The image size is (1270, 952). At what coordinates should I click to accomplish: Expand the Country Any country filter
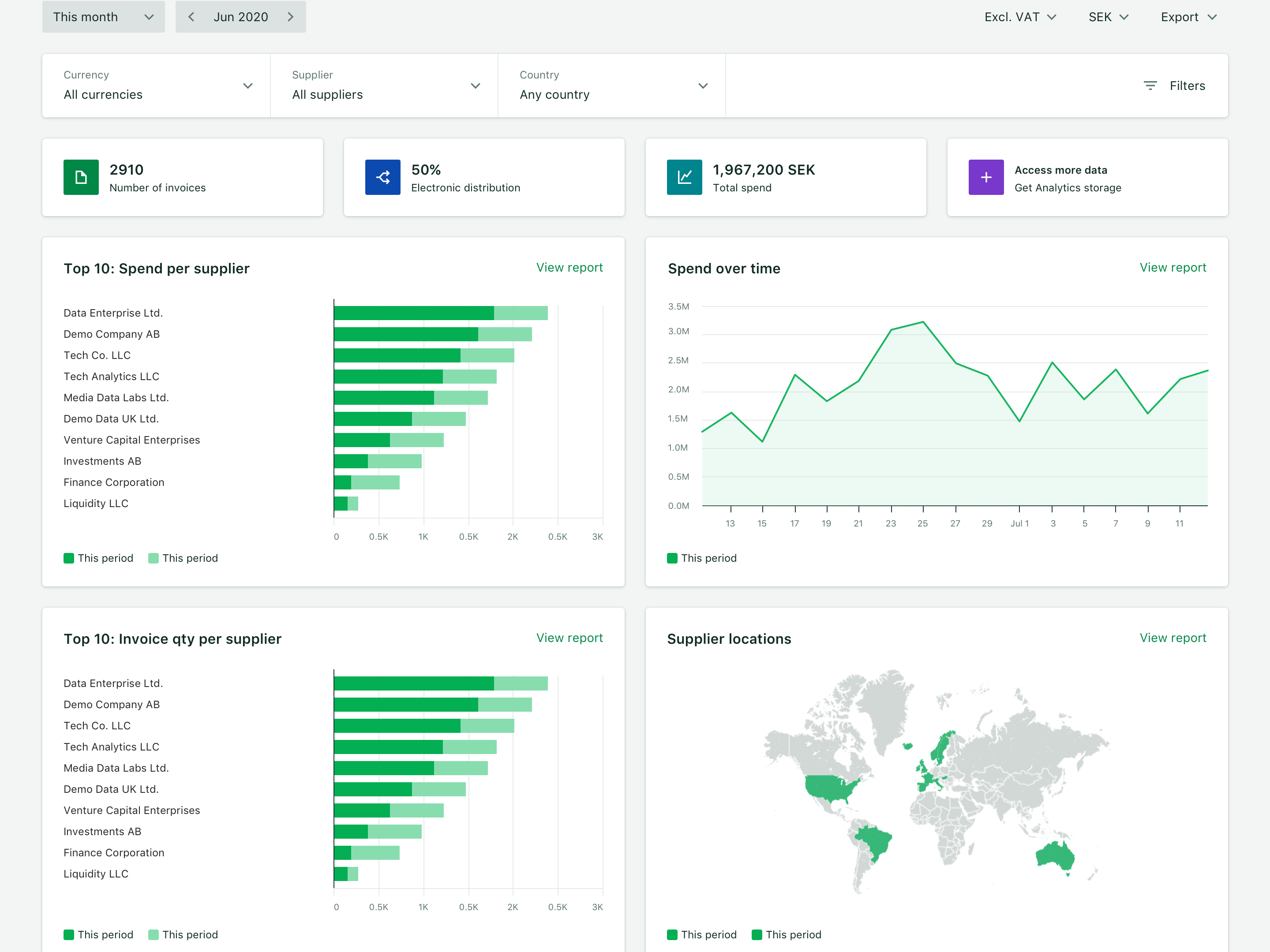coord(612,86)
